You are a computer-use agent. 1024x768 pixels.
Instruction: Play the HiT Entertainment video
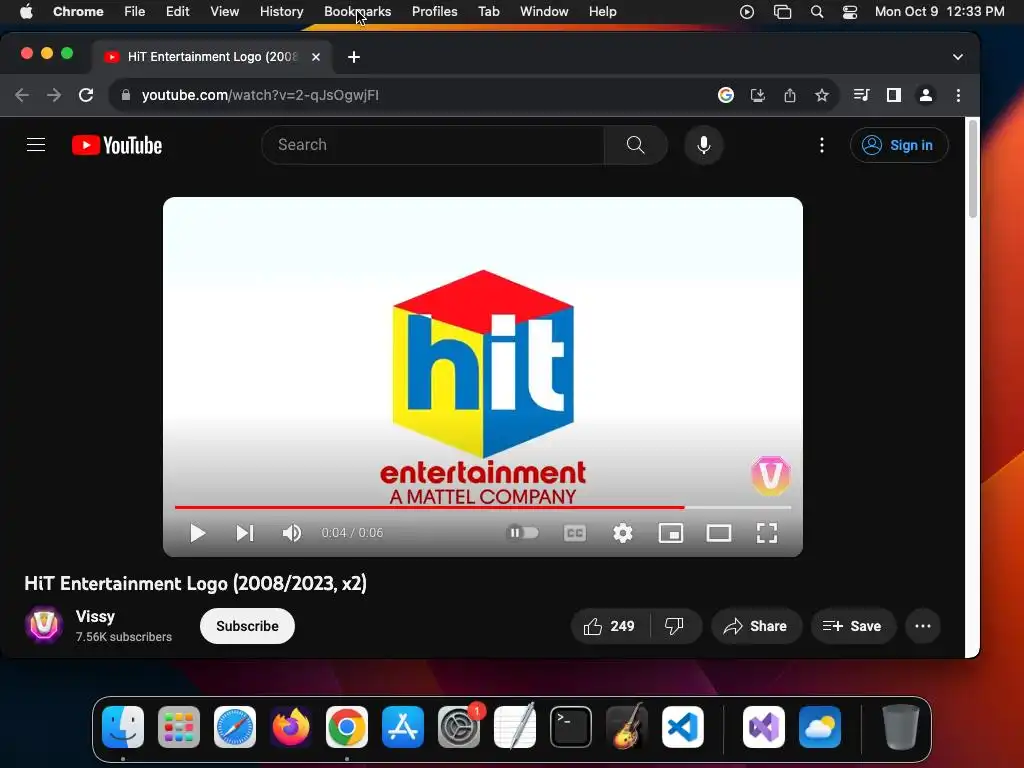[x=197, y=533]
